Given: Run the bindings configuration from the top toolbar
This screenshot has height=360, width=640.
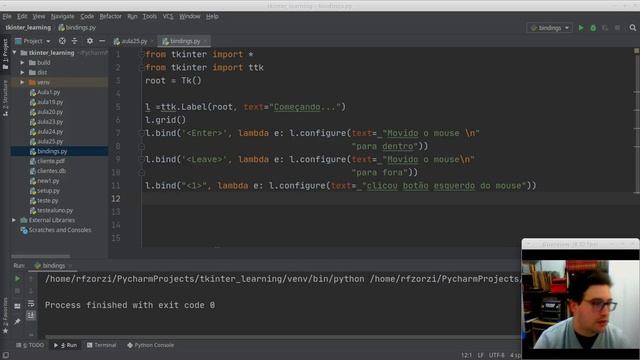Looking at the screenshot, I should click(x=581, y=28).
